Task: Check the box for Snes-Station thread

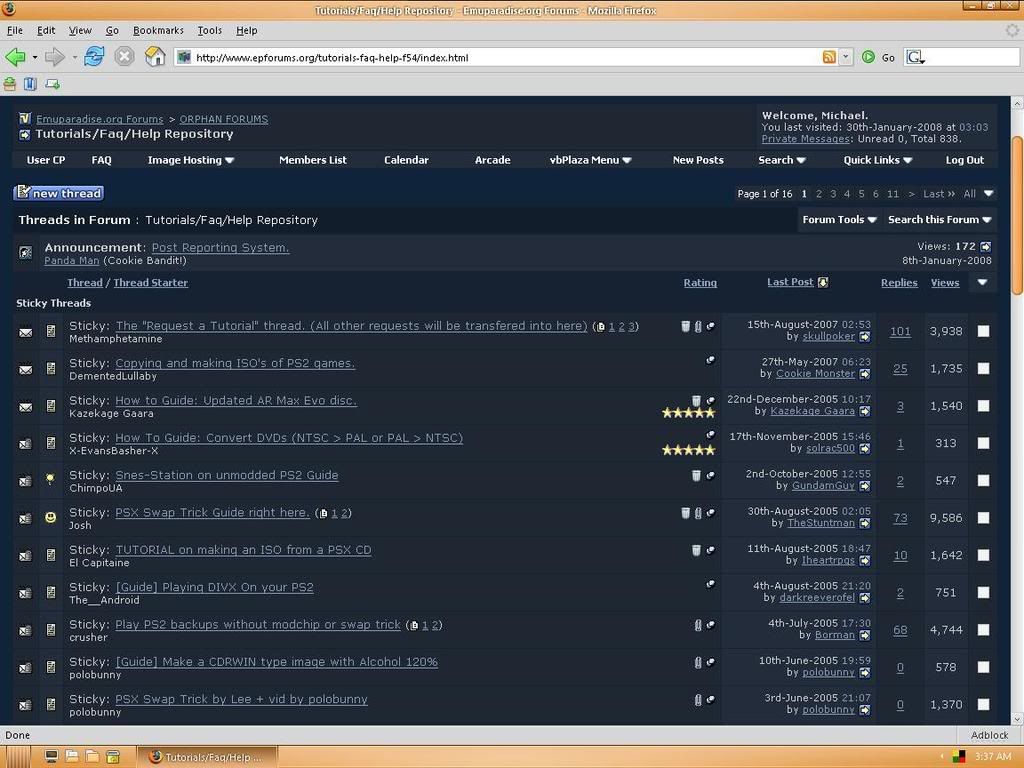Action: pyautogui.click(x=983, y=480)
